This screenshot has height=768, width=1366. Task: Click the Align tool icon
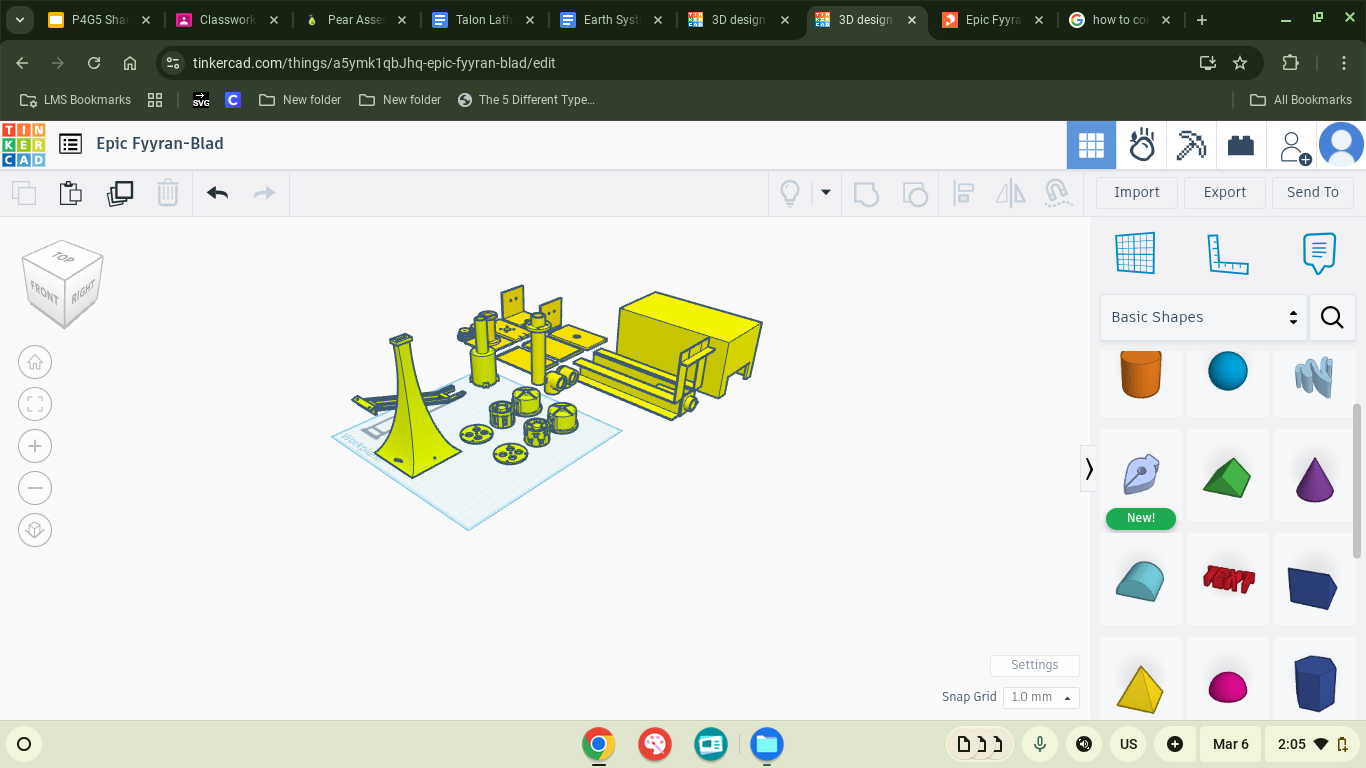(x=964, y=193)
